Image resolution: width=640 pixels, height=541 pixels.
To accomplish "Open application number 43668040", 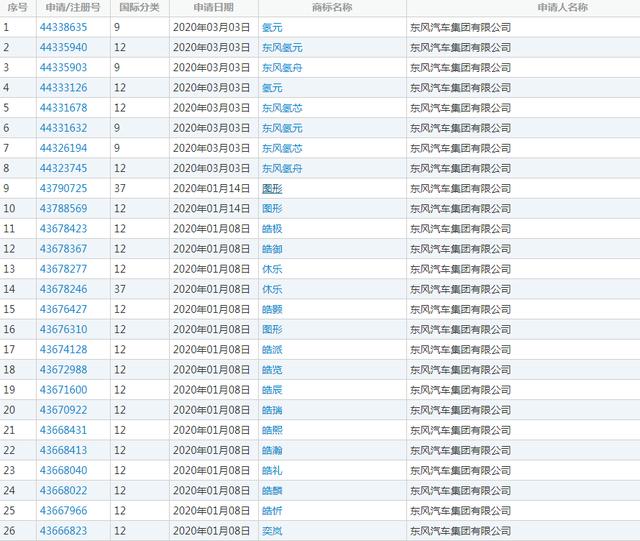I will (63, 470).
